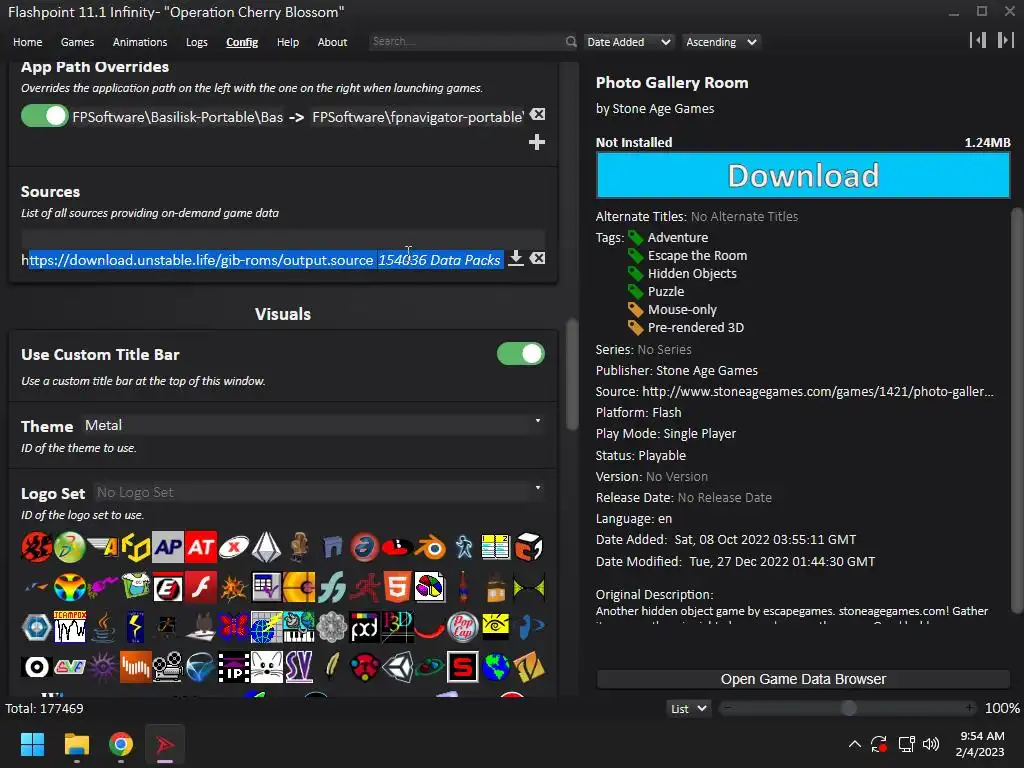Click the ActiveX red X logo

coord(234,547)
